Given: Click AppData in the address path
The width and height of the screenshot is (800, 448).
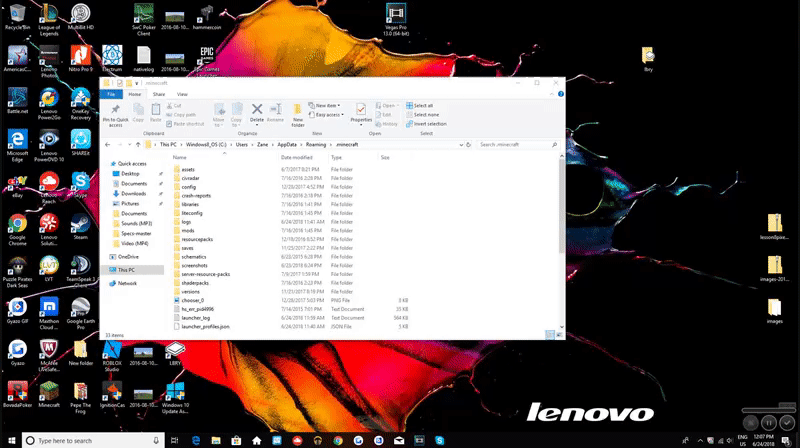Looking at the screenshot, I should pyautogui.click(x=287, y=145).
